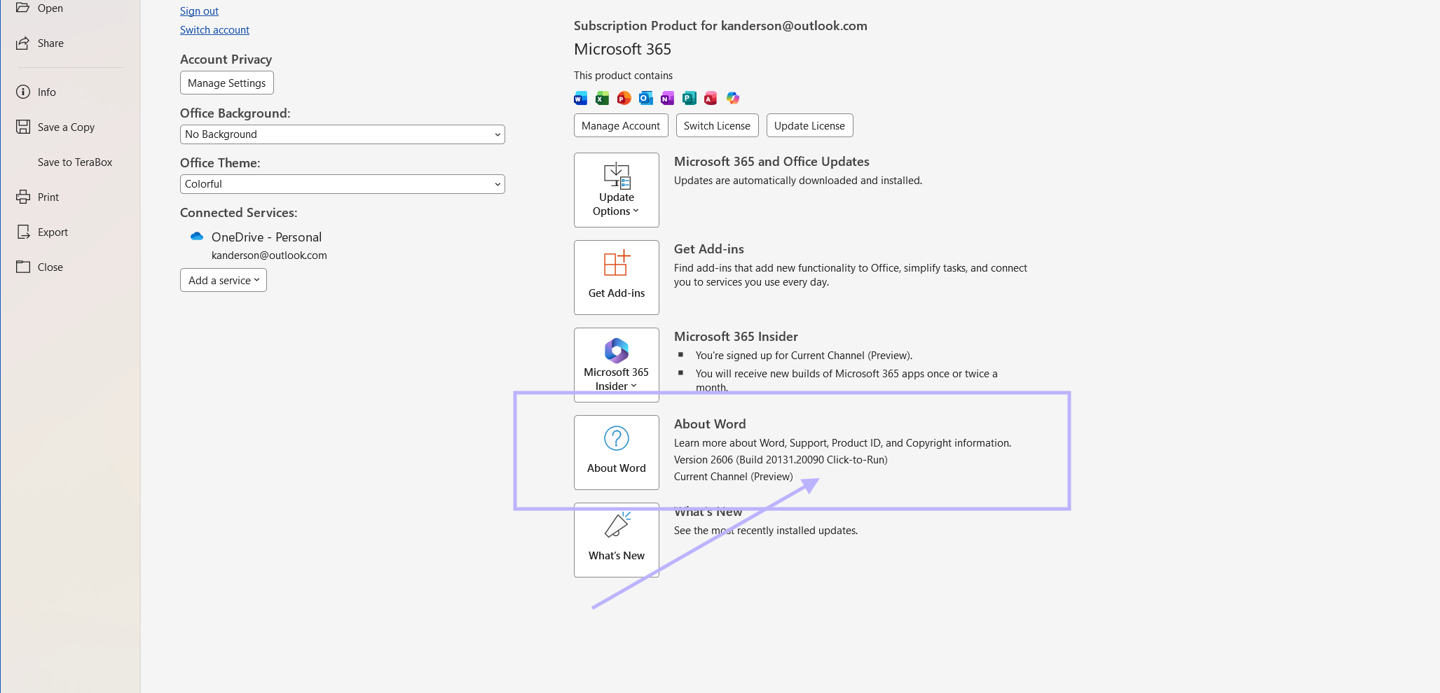
Task: Click the OneNote app icon in product list
Action: click(667, 98)
